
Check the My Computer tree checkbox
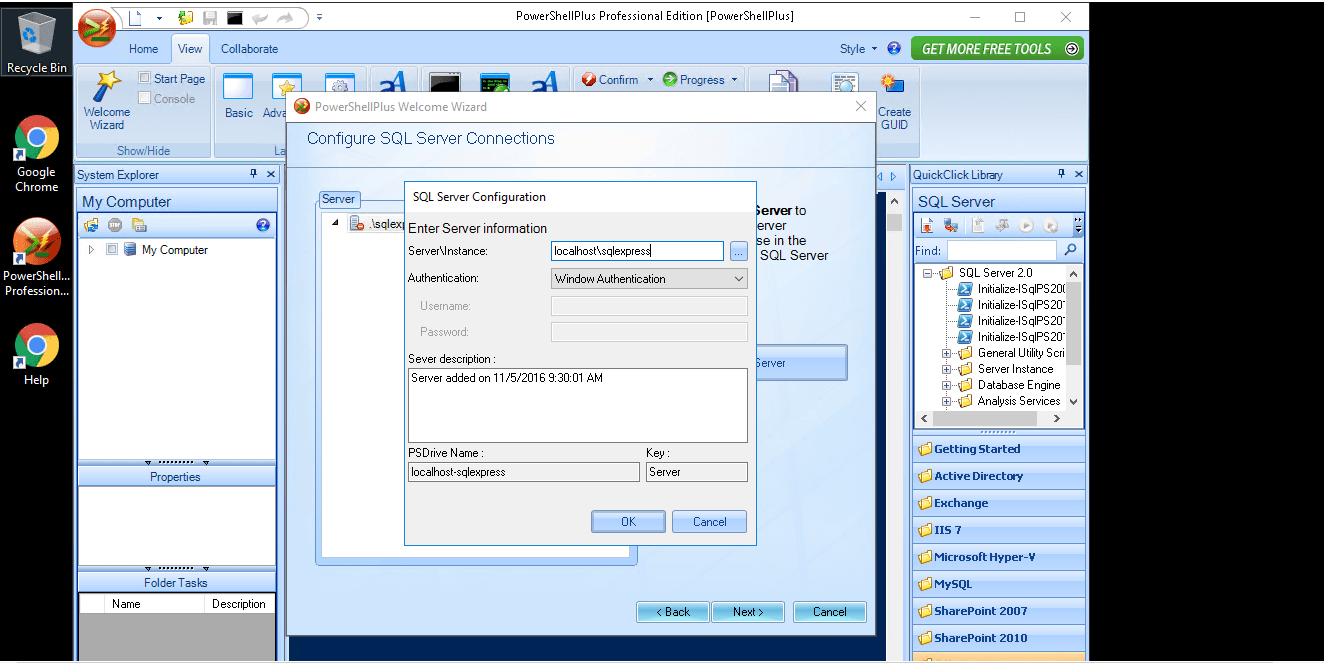(x=112, y=250)
